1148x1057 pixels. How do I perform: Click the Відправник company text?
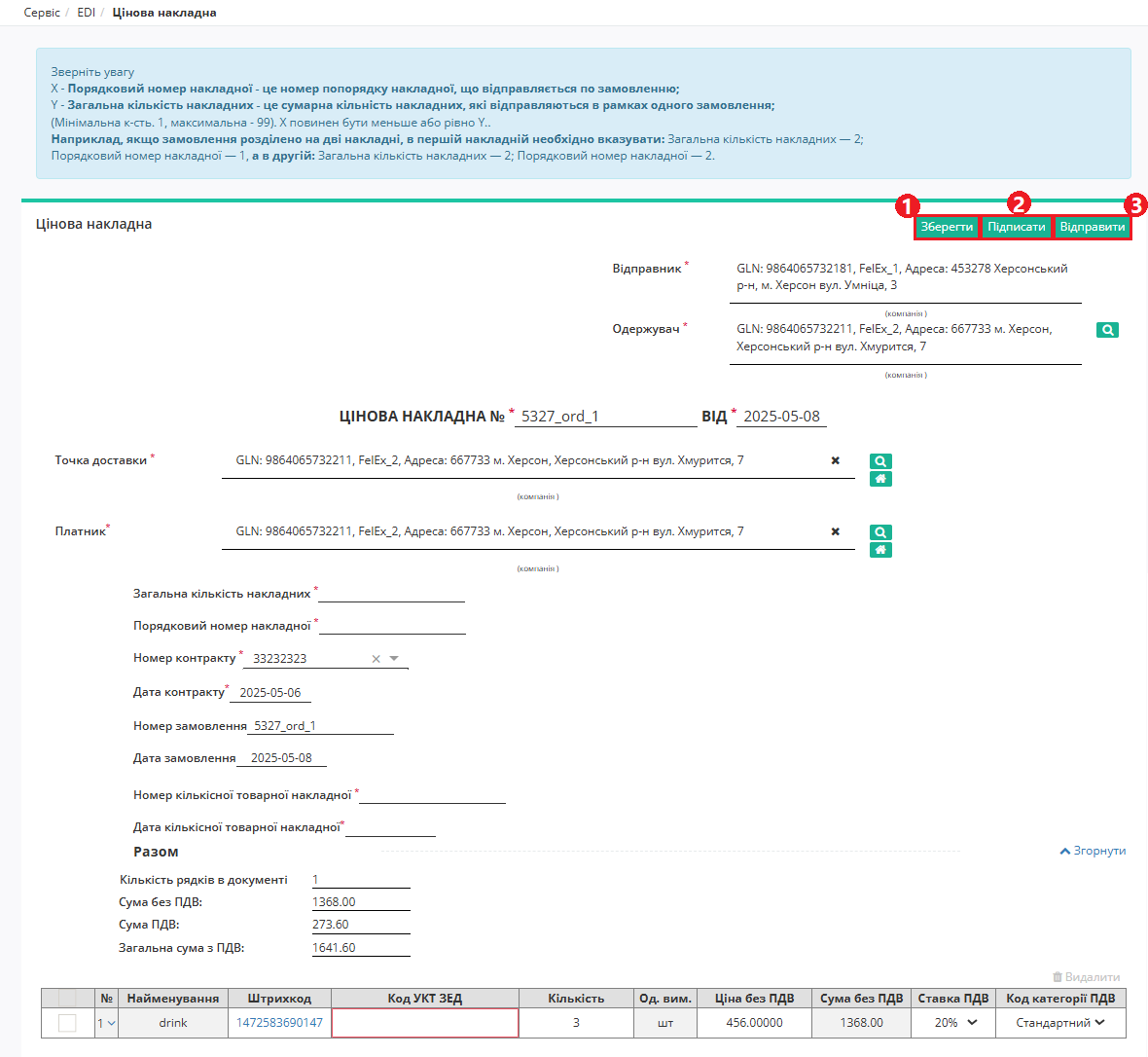[902, 277]
